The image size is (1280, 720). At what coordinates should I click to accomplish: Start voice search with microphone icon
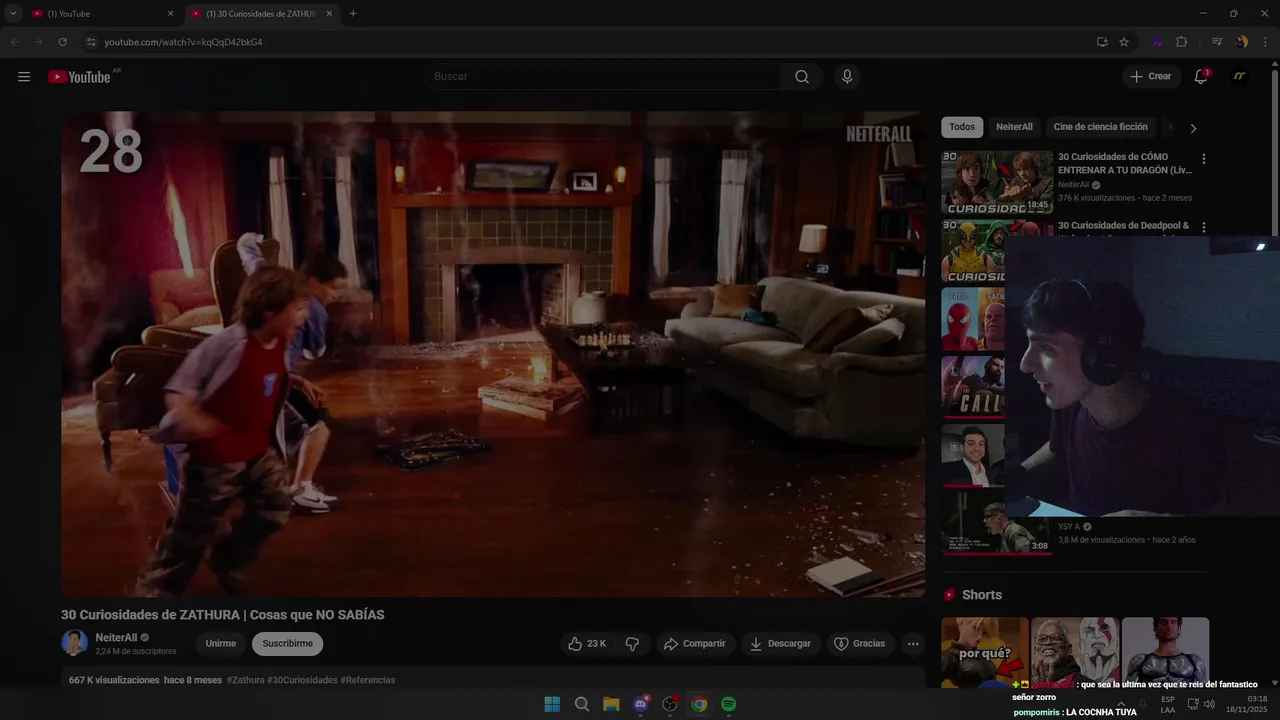coord(847,76)
